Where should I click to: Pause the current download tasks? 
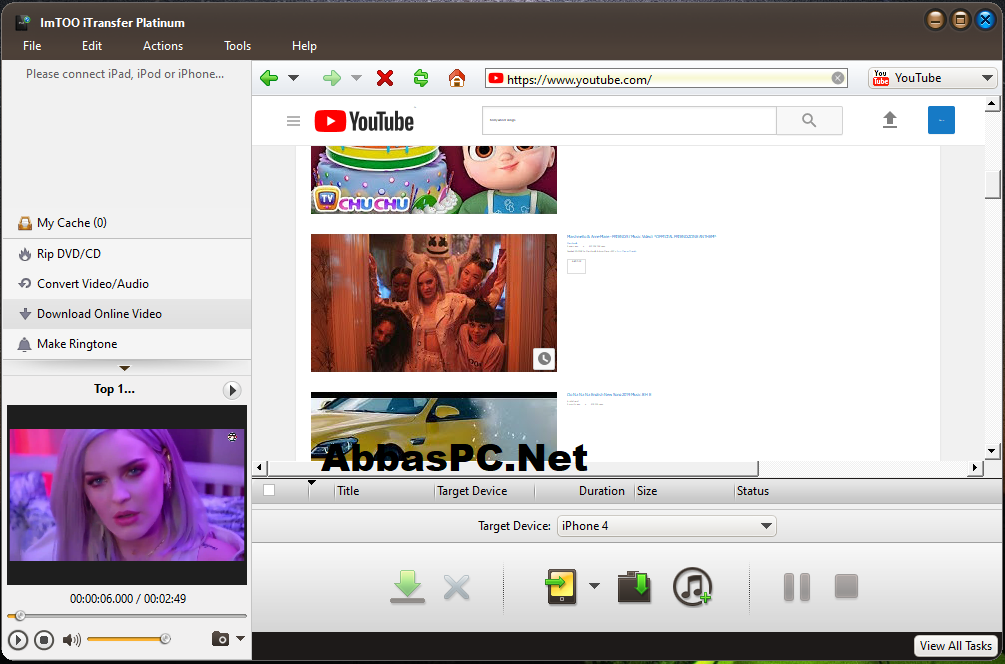[797, 587]
